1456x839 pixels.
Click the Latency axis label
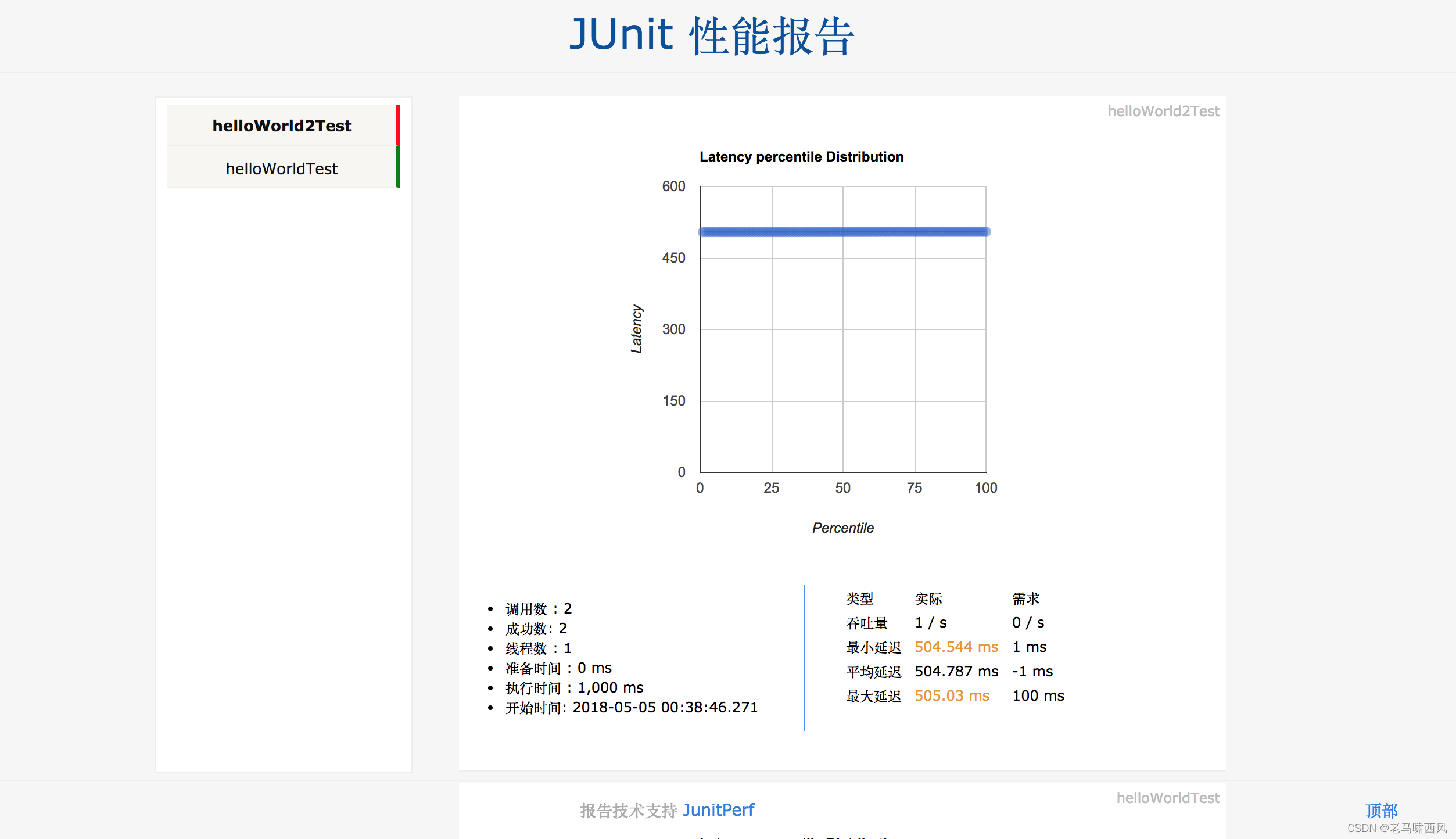coord(638,329)
